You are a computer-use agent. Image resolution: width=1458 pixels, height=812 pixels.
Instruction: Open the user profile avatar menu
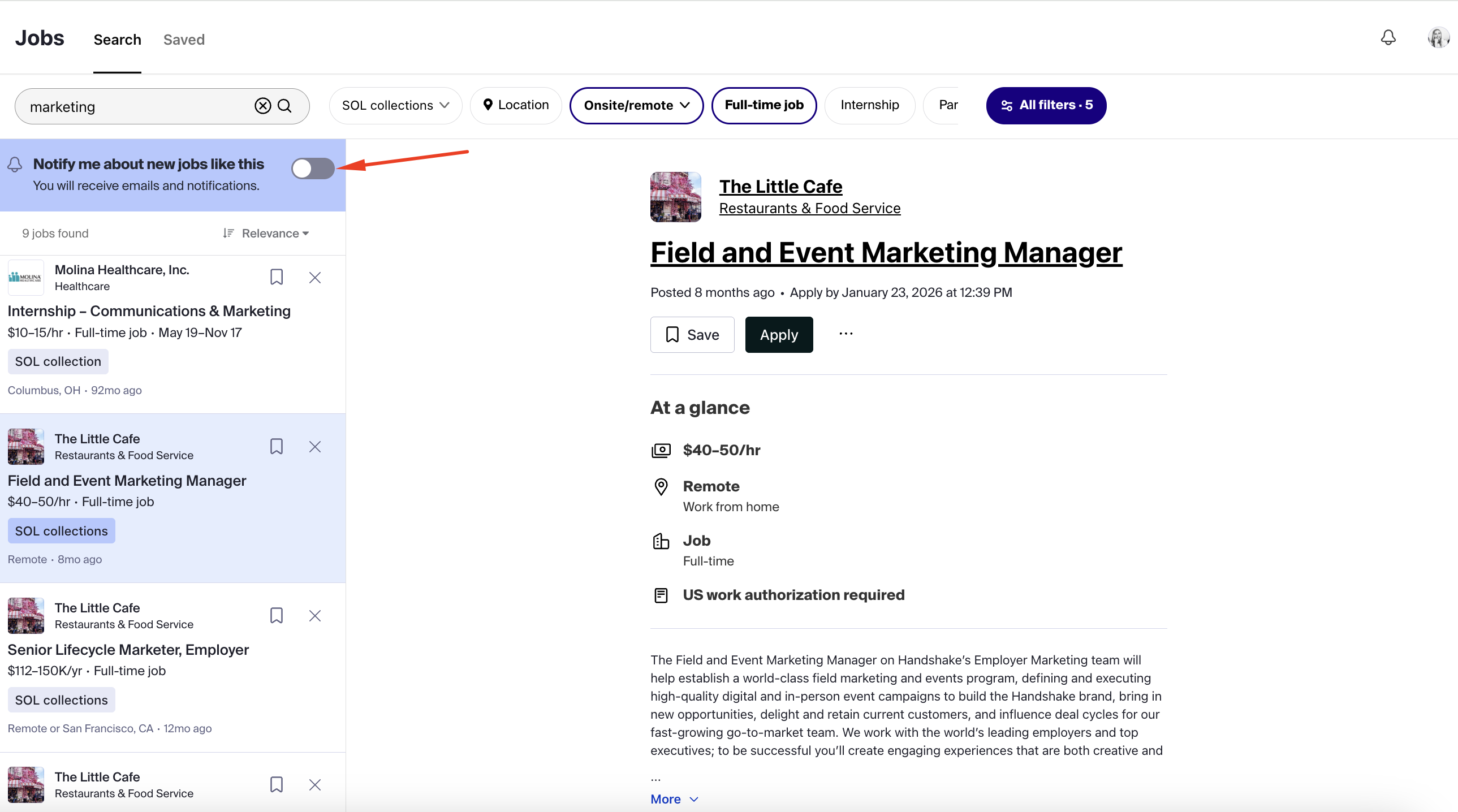[x=1438, y=38]
